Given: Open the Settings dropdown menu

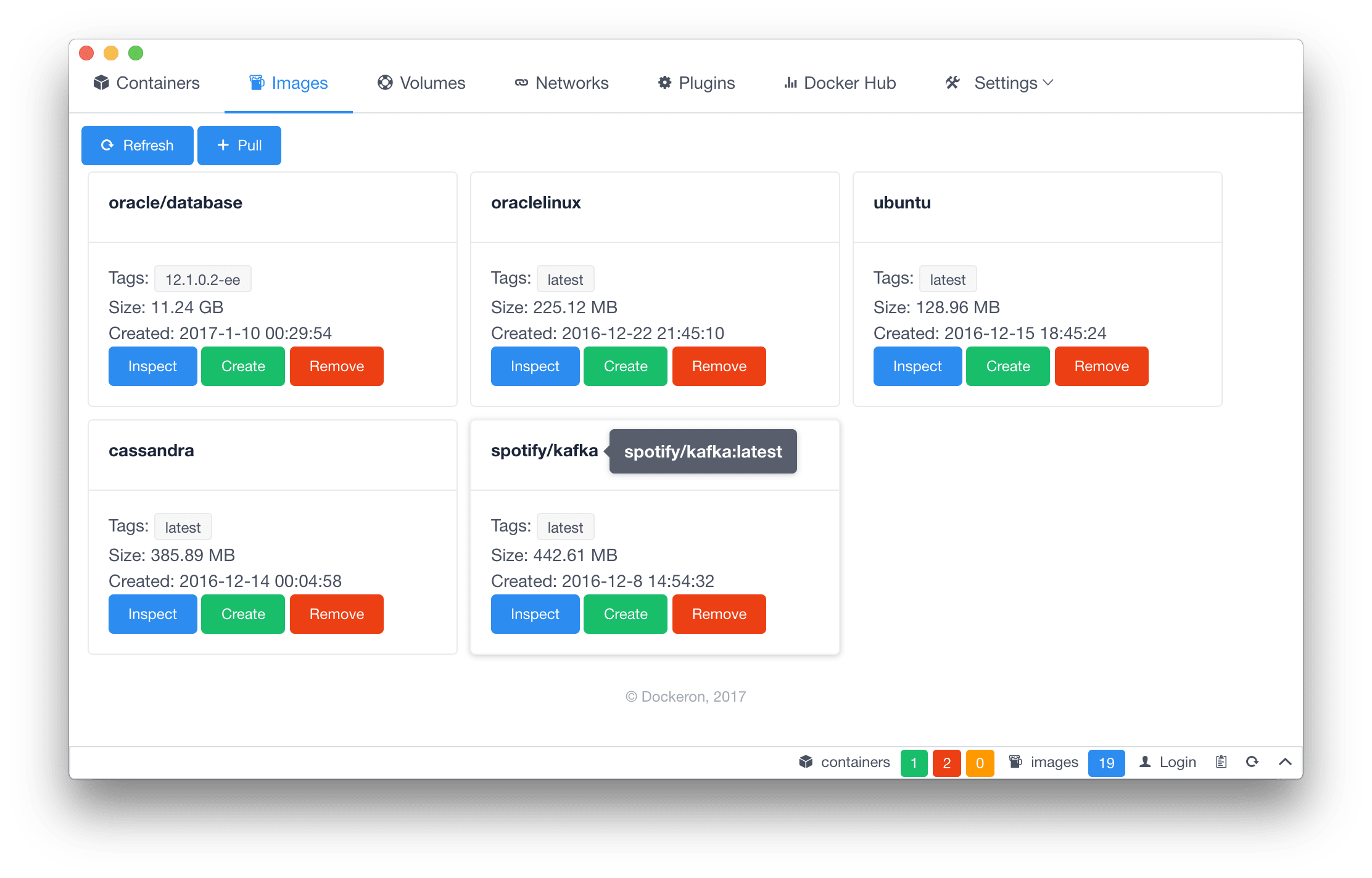Looking at the screenshot, I should (x=1013, y=83).
